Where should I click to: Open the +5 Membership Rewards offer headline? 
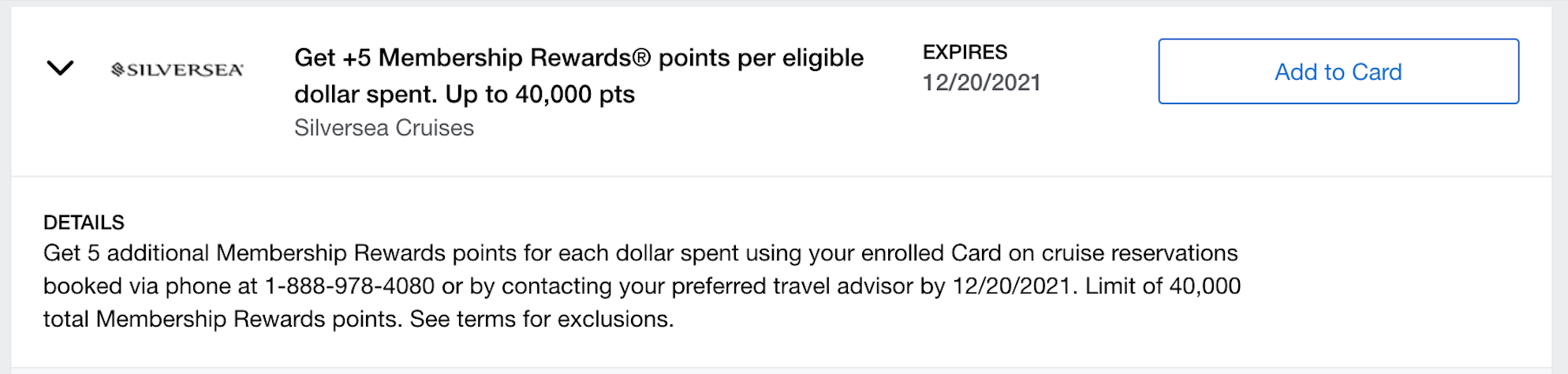579,76
